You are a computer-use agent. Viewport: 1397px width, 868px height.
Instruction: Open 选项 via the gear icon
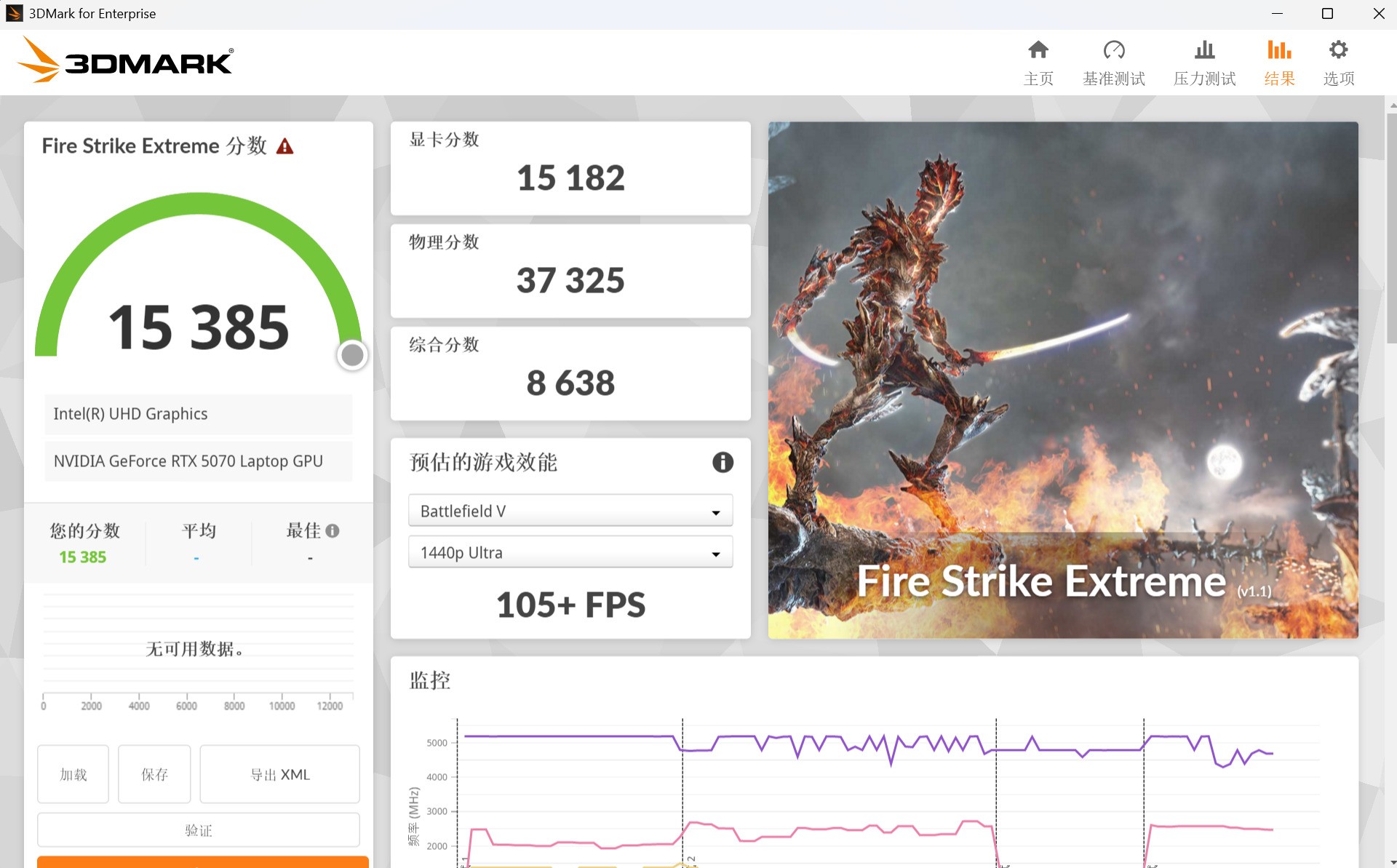point(1339,62)
